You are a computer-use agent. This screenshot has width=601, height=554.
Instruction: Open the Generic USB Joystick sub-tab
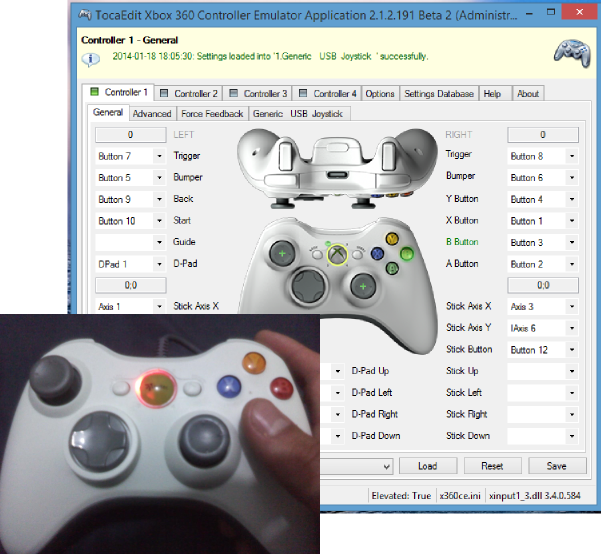pyautogui.click(x=299, y=114)
